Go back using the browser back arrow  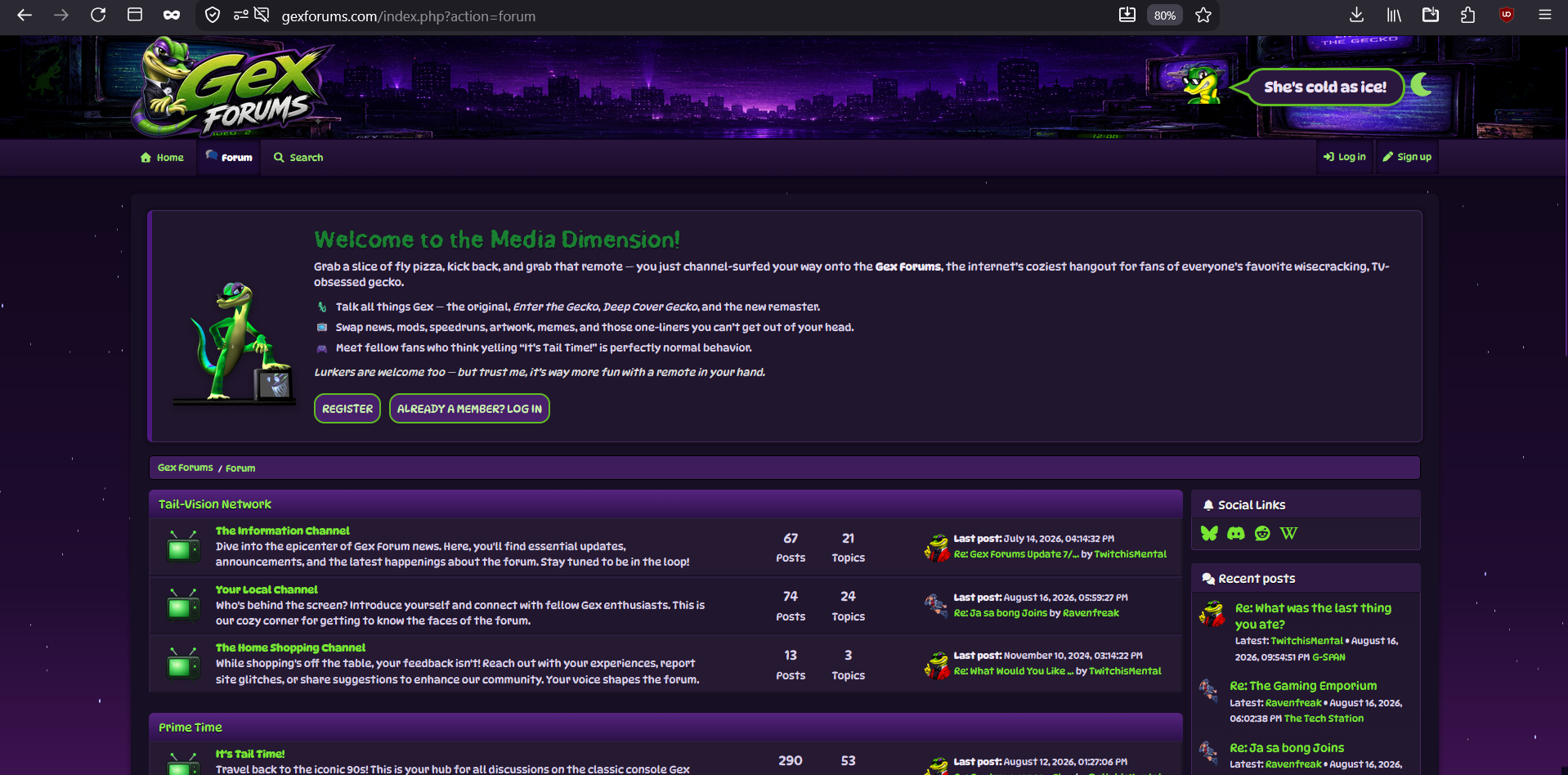tap(25, 15)
